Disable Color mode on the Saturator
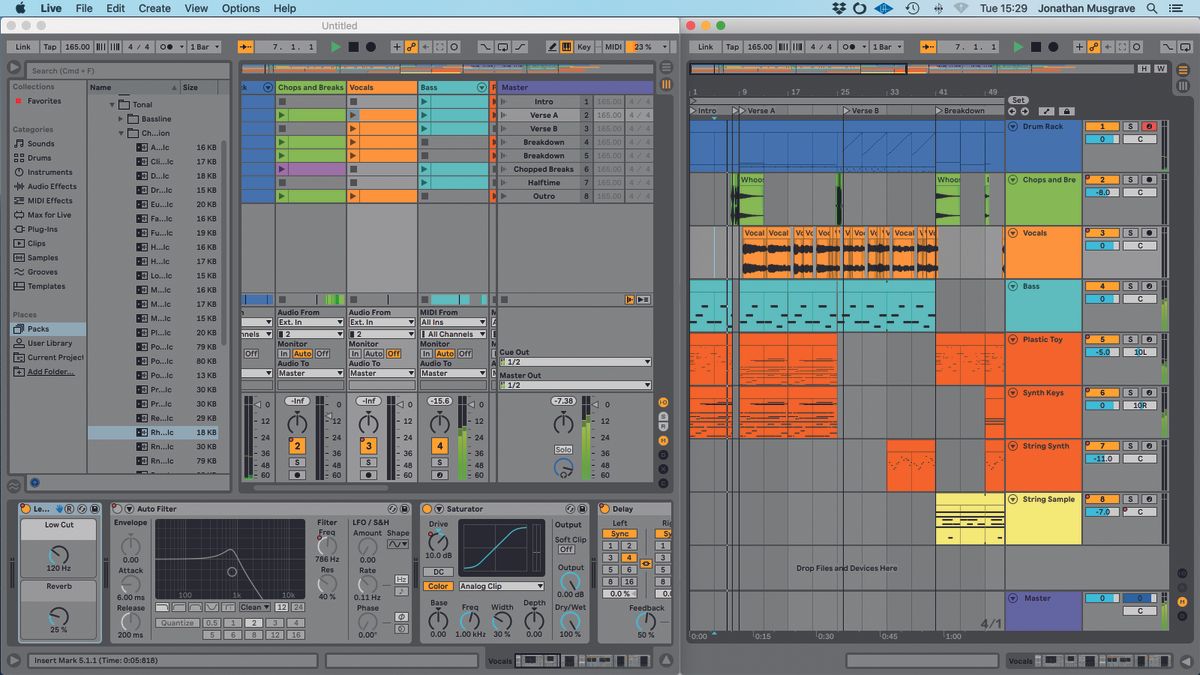Image resolution: width=1200 pixels, height=675 pixels. coord(438,586)
